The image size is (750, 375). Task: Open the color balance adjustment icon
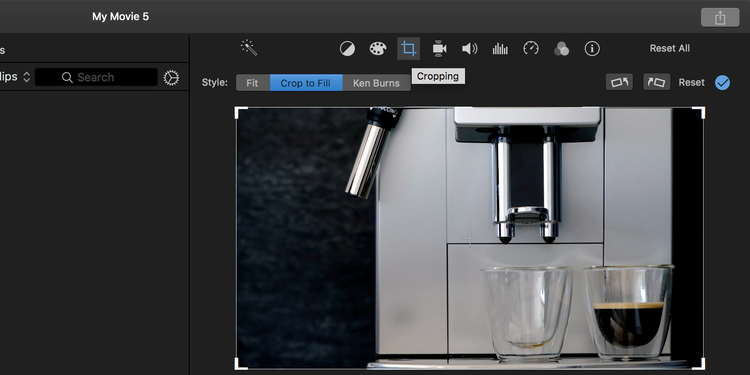pos(347,48)
